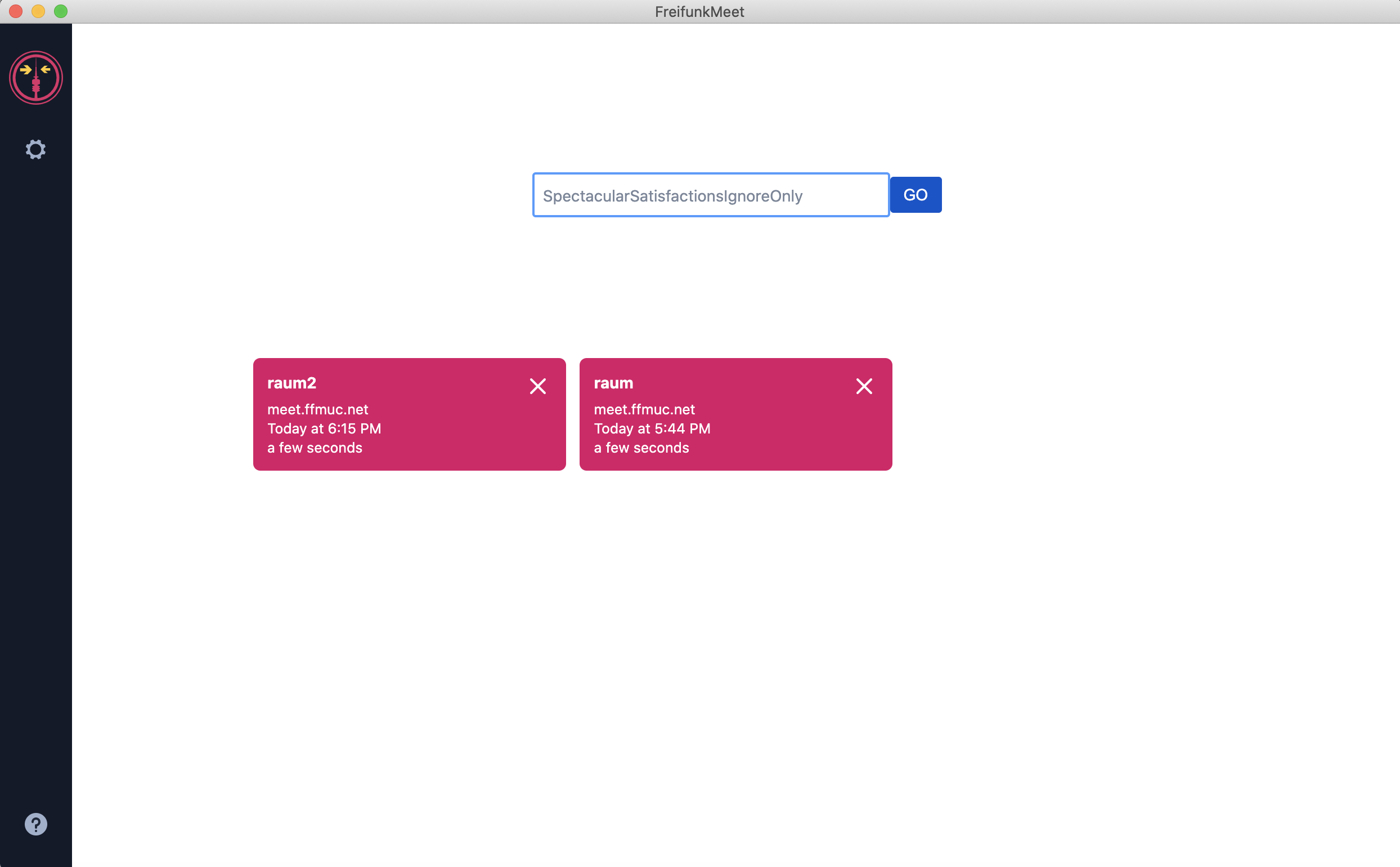This screenshot has height=867, width=1400.
Task: Click the FreifunkMeet window title
Action: pos(699,11)
